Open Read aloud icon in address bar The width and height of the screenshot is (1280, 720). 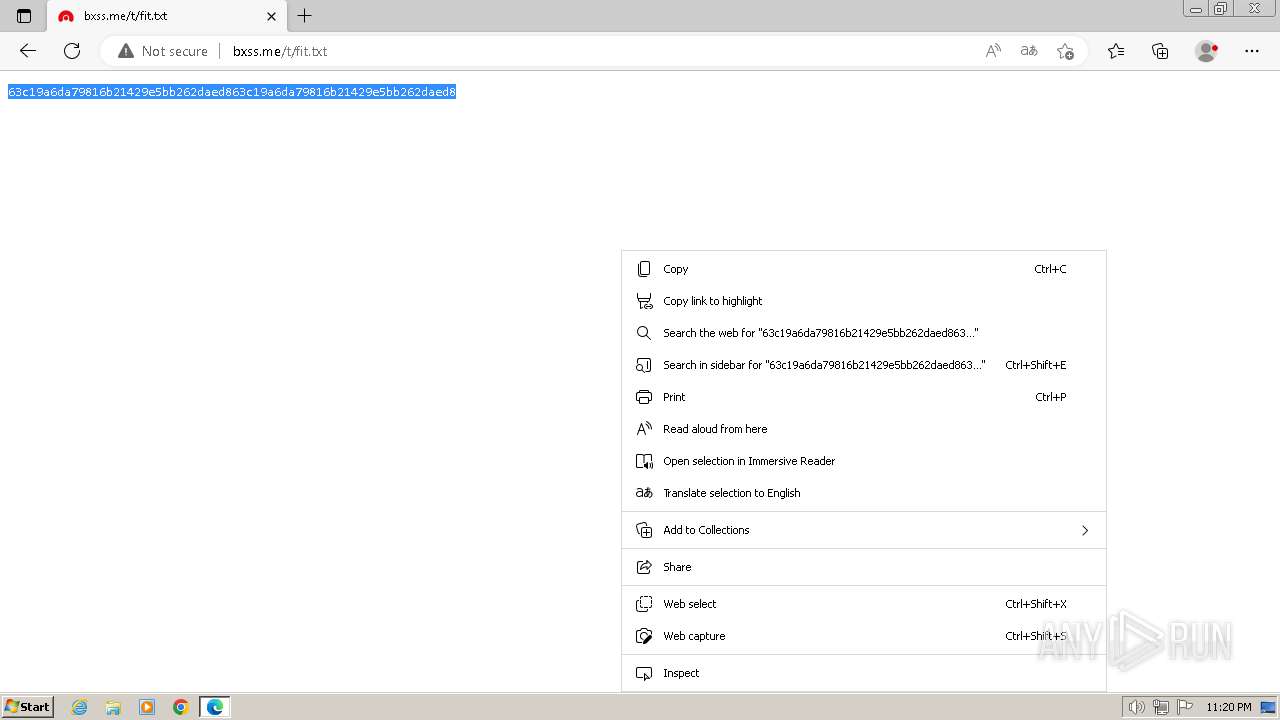point(993,51)
